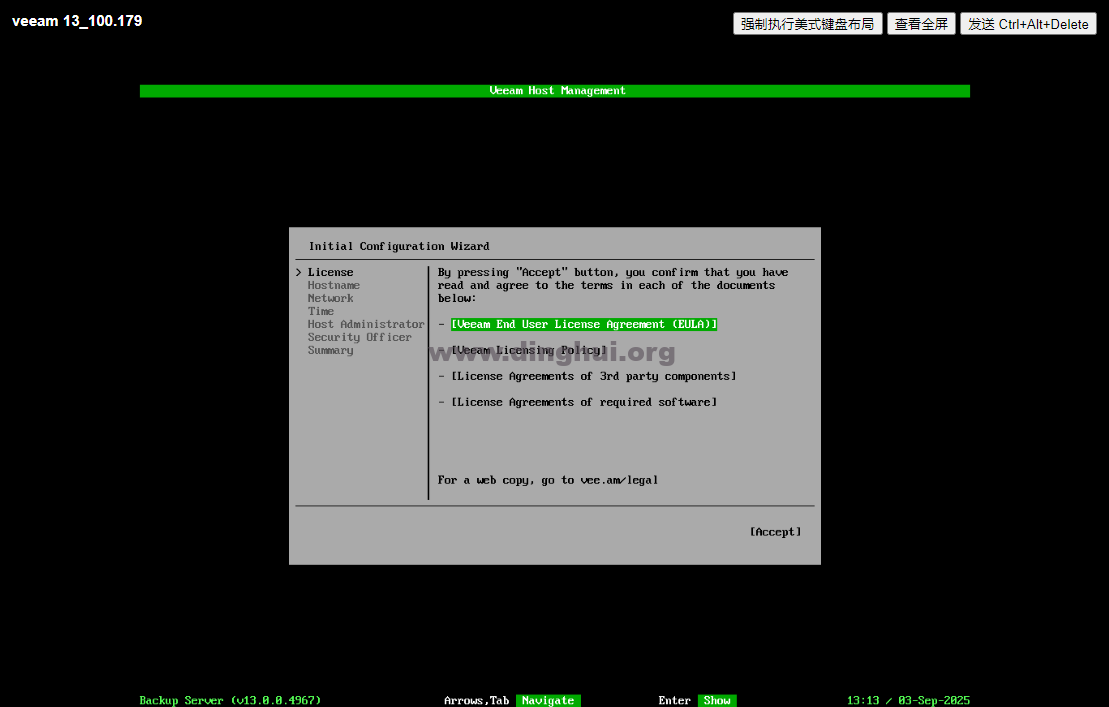Click the Navigate hint in status bar
Screen dimensions: 1109x707
tap(548, 700)
